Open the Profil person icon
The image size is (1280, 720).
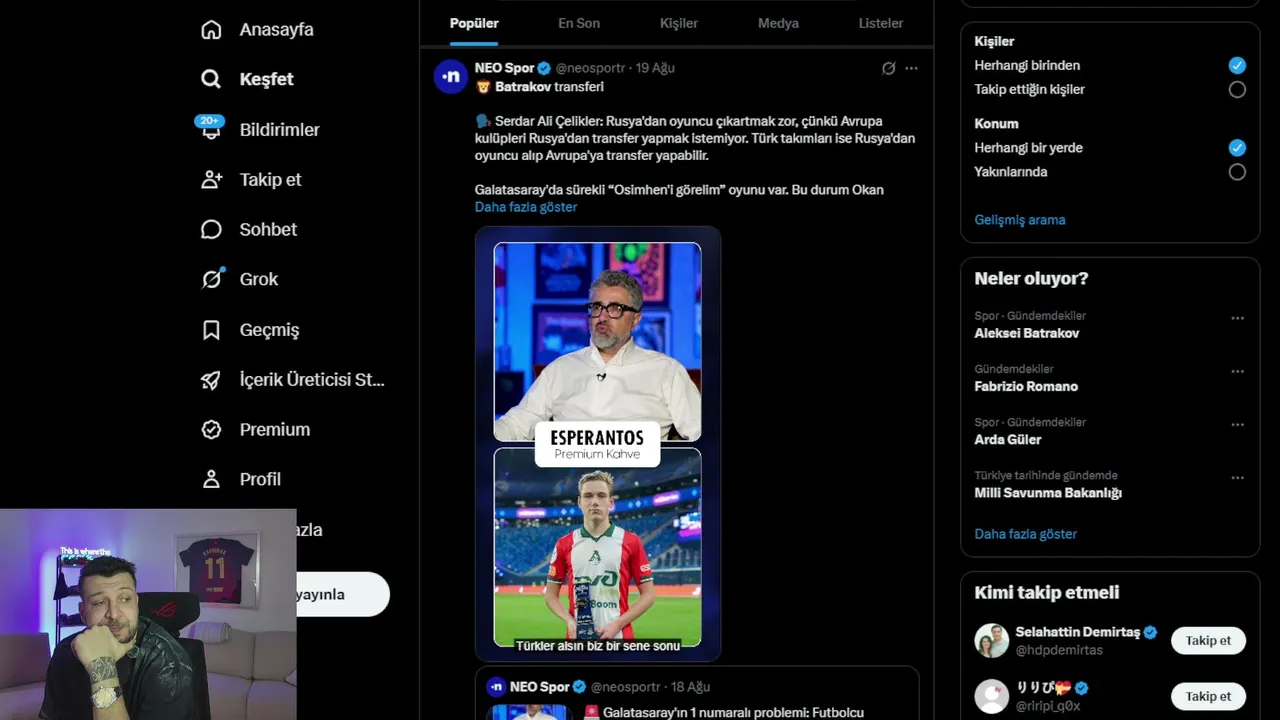tap(211, 479)
